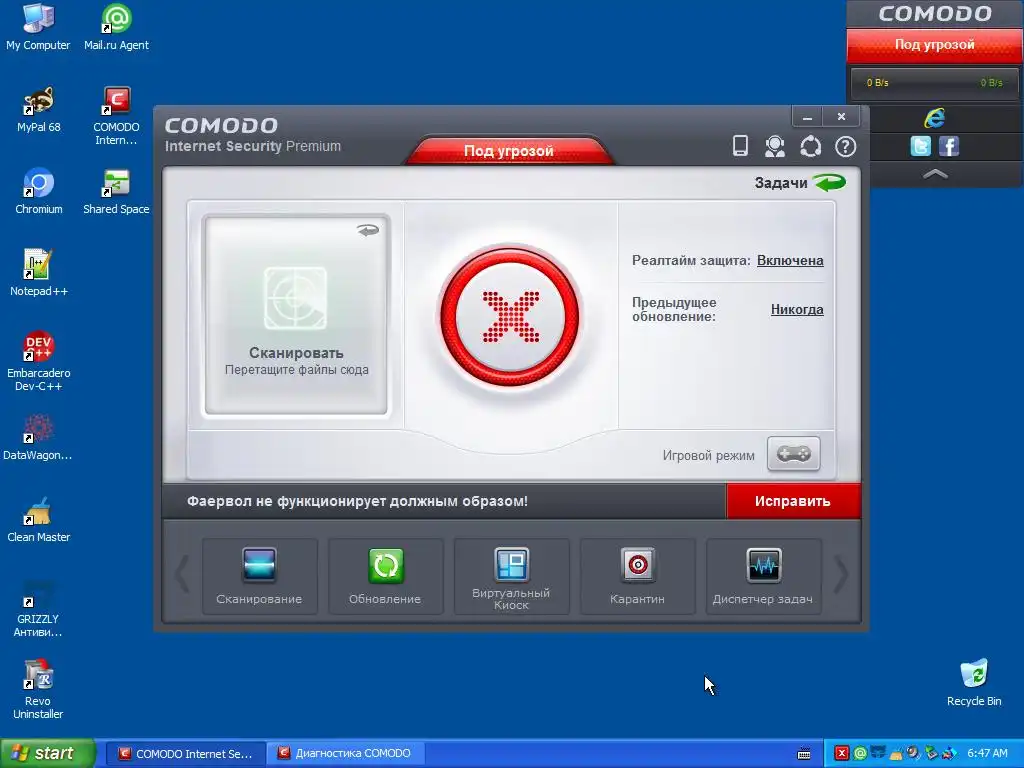Open Диспетчер задач task manager
1024x768 pixels.
[763, 576]
